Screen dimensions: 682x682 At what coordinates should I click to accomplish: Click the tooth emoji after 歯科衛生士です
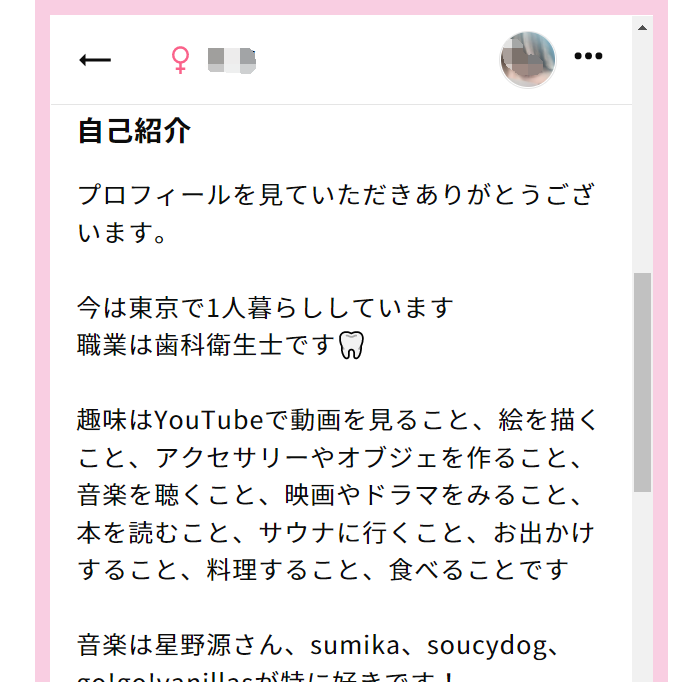(x=351, y=345)
